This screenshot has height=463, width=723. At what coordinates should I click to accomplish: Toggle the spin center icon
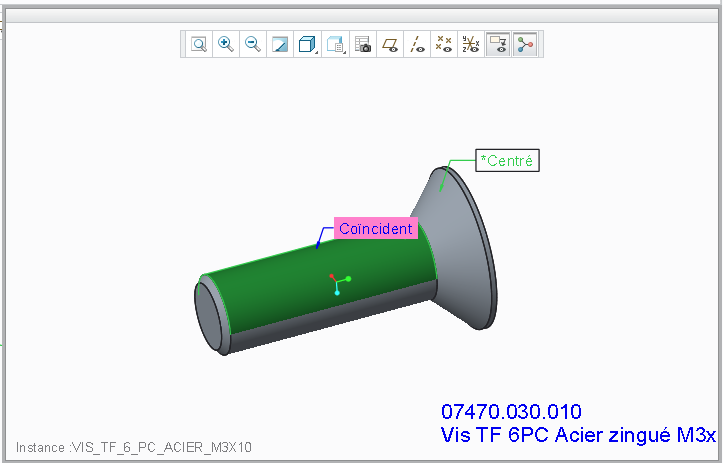[x=525, y=44]
